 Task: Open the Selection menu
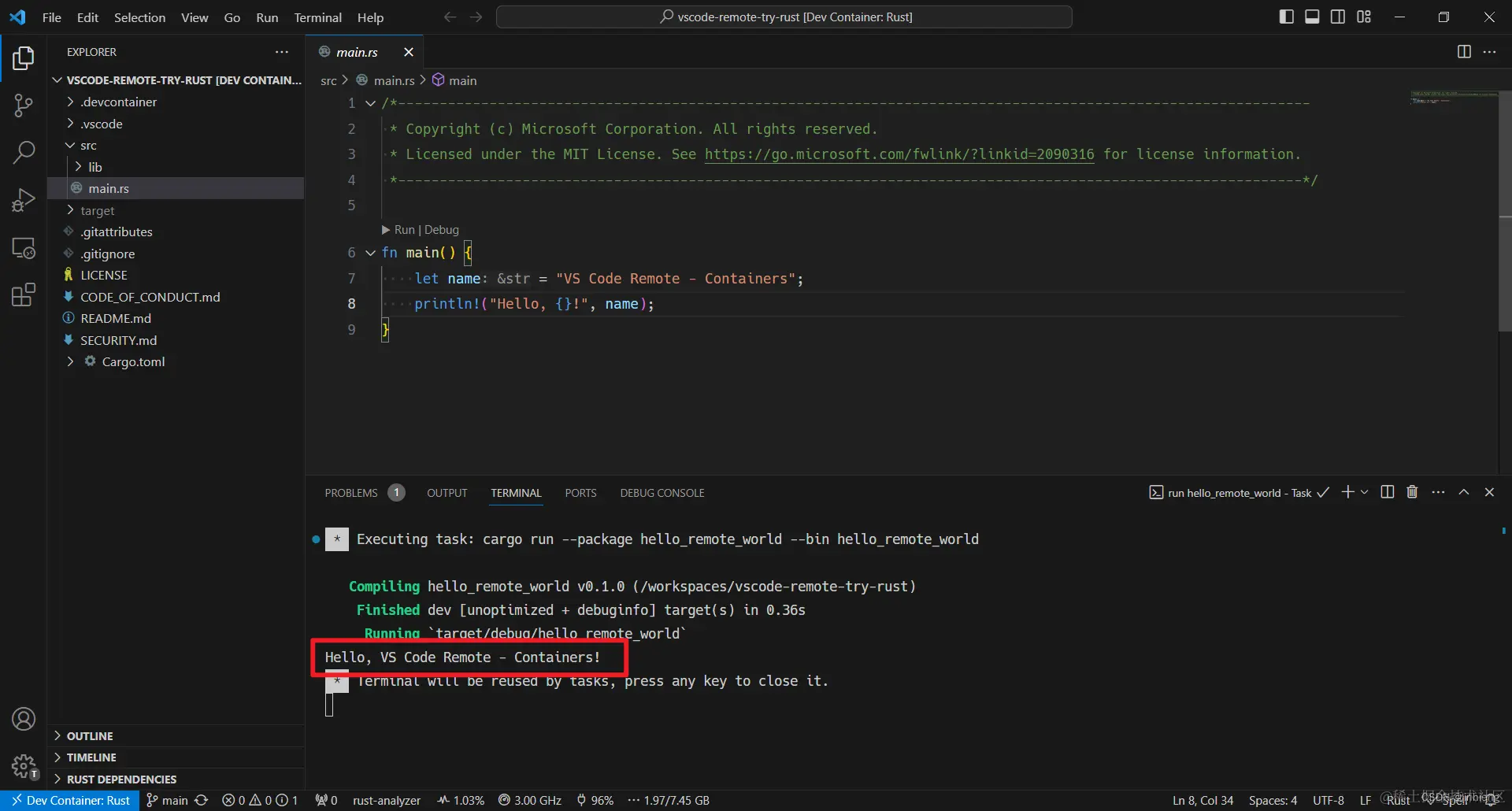point(139,17)
